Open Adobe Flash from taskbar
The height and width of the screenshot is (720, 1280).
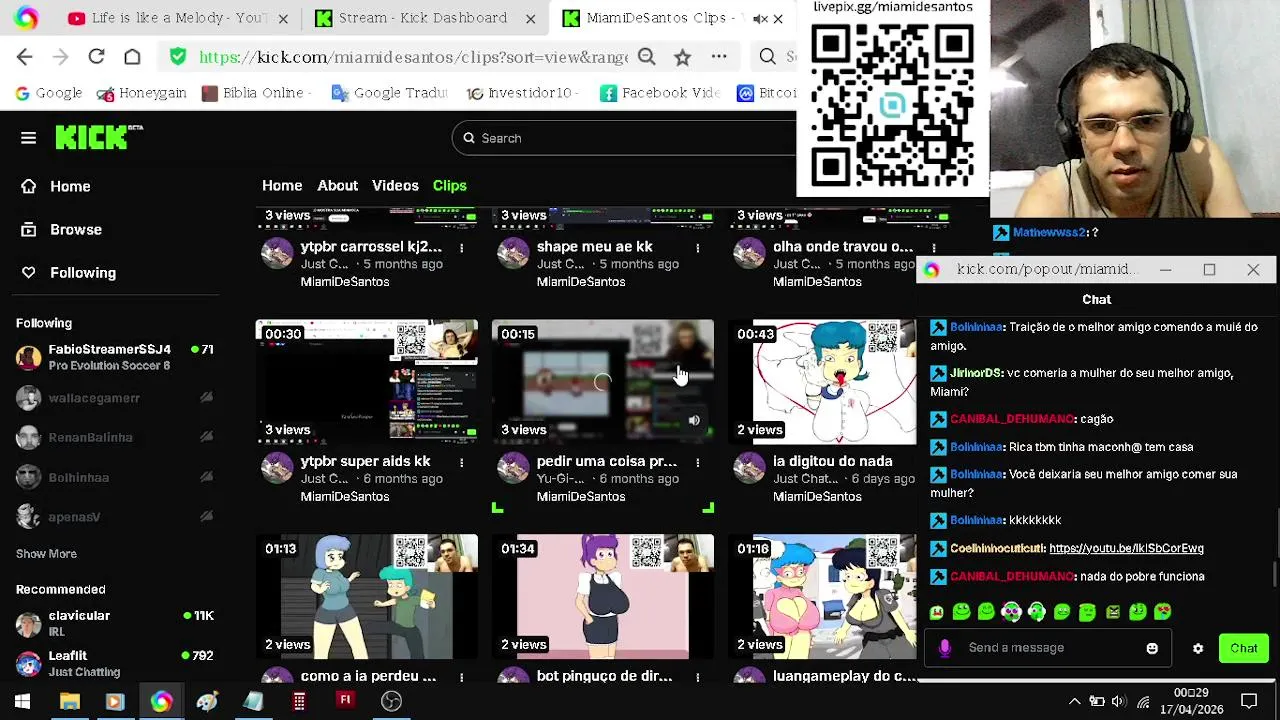pyautogui.click(x=345, y=701)
